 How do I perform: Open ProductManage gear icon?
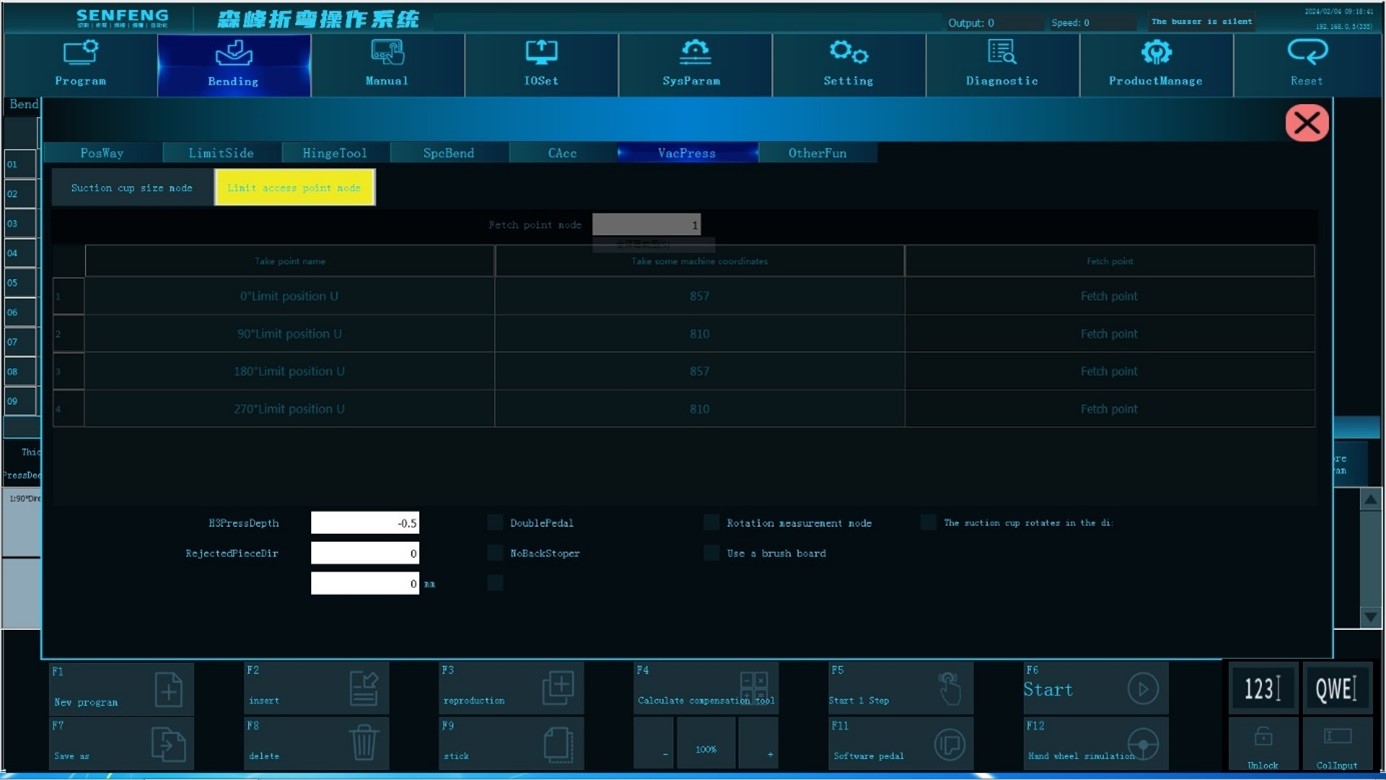[1156, 52]
